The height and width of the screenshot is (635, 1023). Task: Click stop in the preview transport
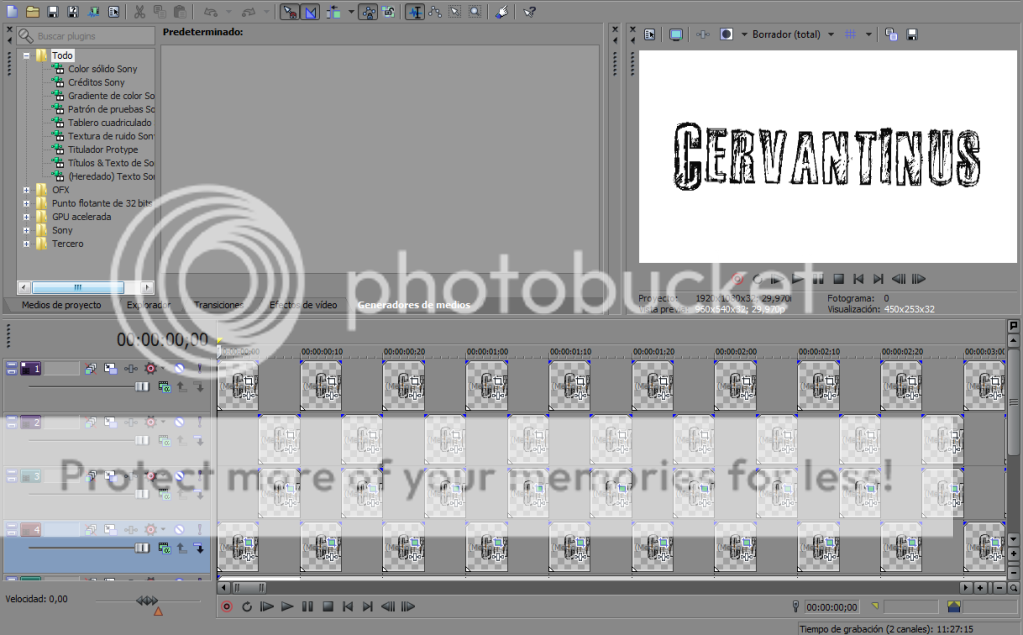pyautogui.click(x=839, y=279)
